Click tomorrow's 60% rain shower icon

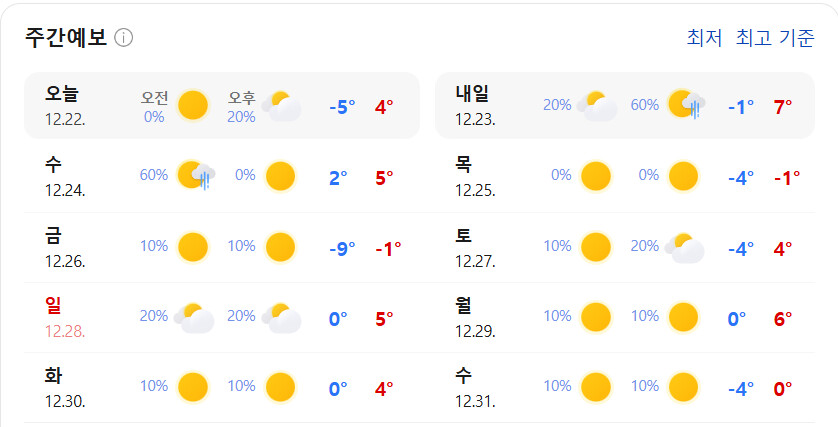686,104
